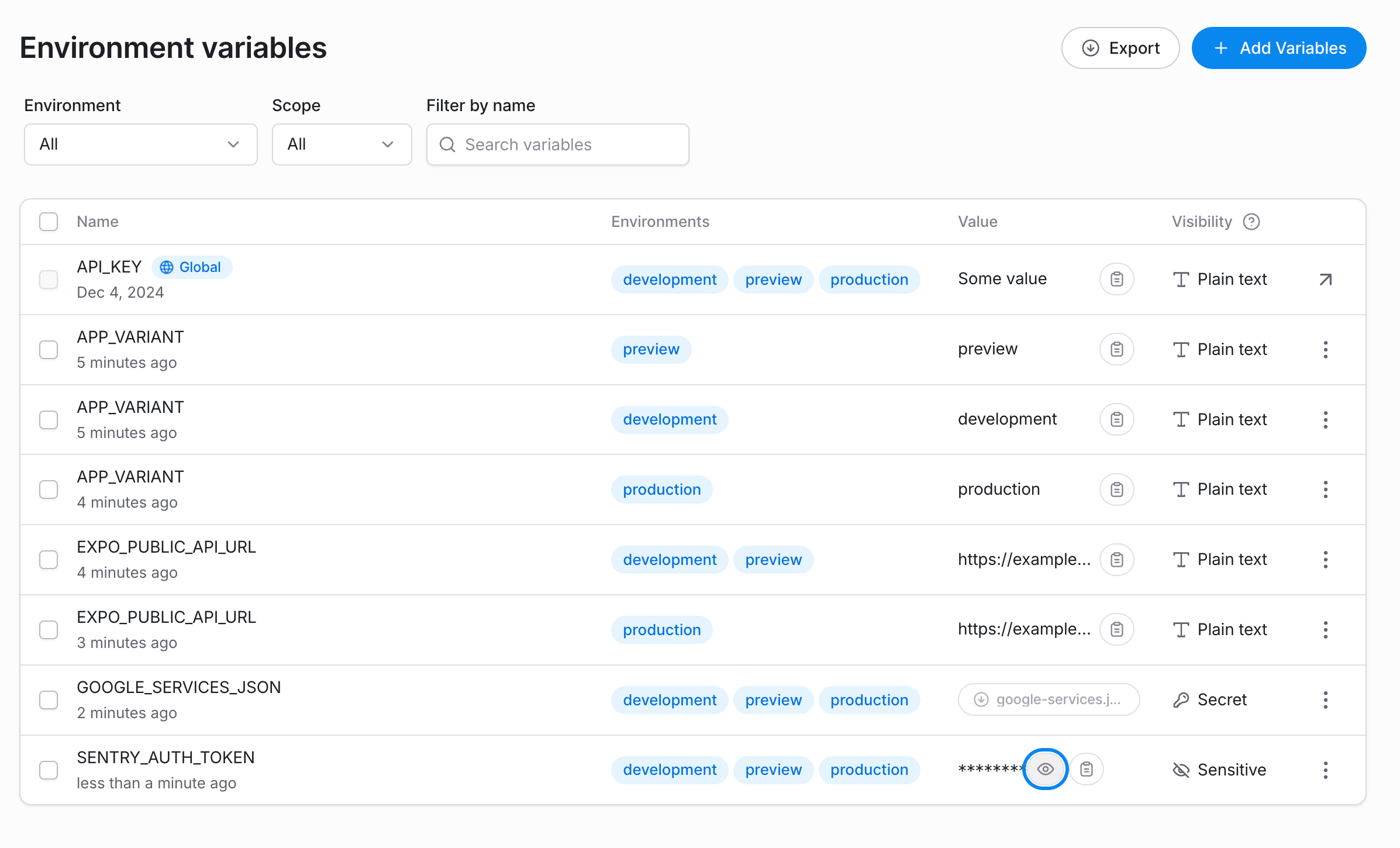The image size is (1400, 848).
Task: Open the SENTRY_AUTH_TOKEN row options menu
Action: click(1325, 770)
